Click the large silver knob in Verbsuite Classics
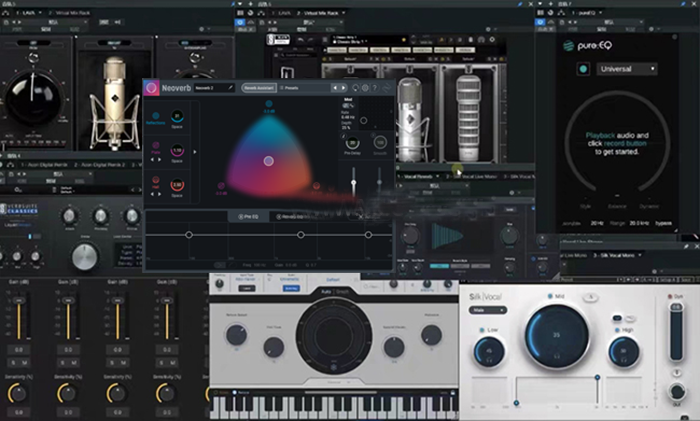Viewport: 700px width, 421px height. click(84, 257)
